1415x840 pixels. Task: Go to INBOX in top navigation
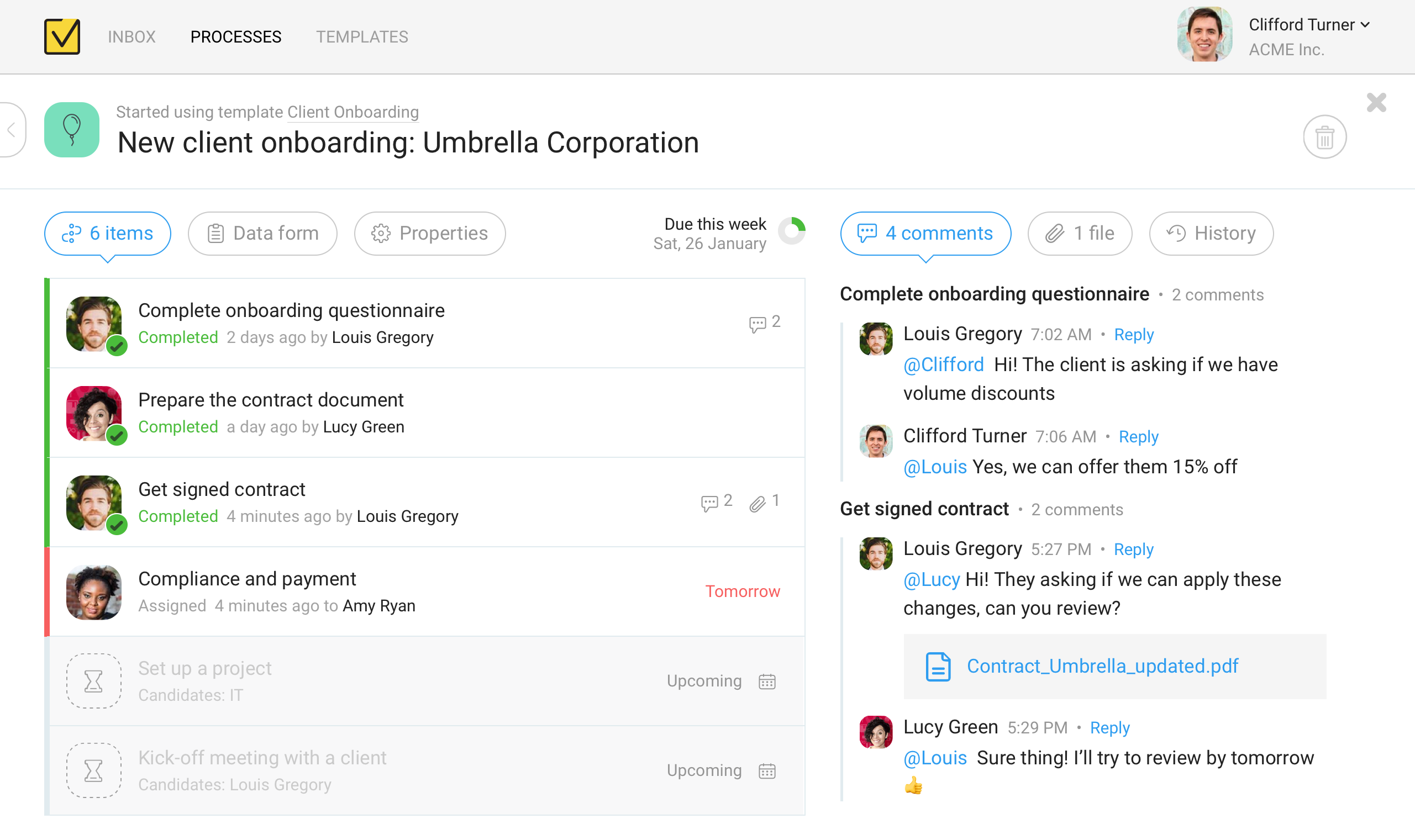tap(131, 37)
